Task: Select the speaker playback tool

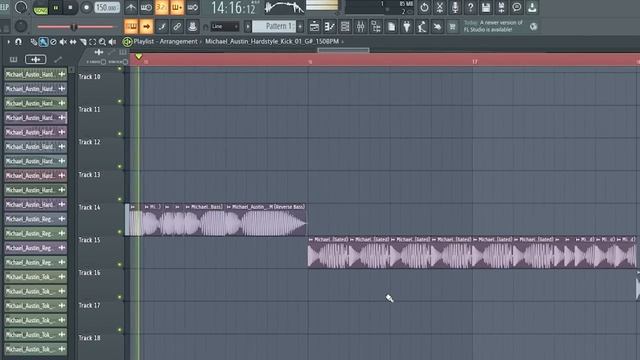Action: pyautogui.click(x=112, y=42)
